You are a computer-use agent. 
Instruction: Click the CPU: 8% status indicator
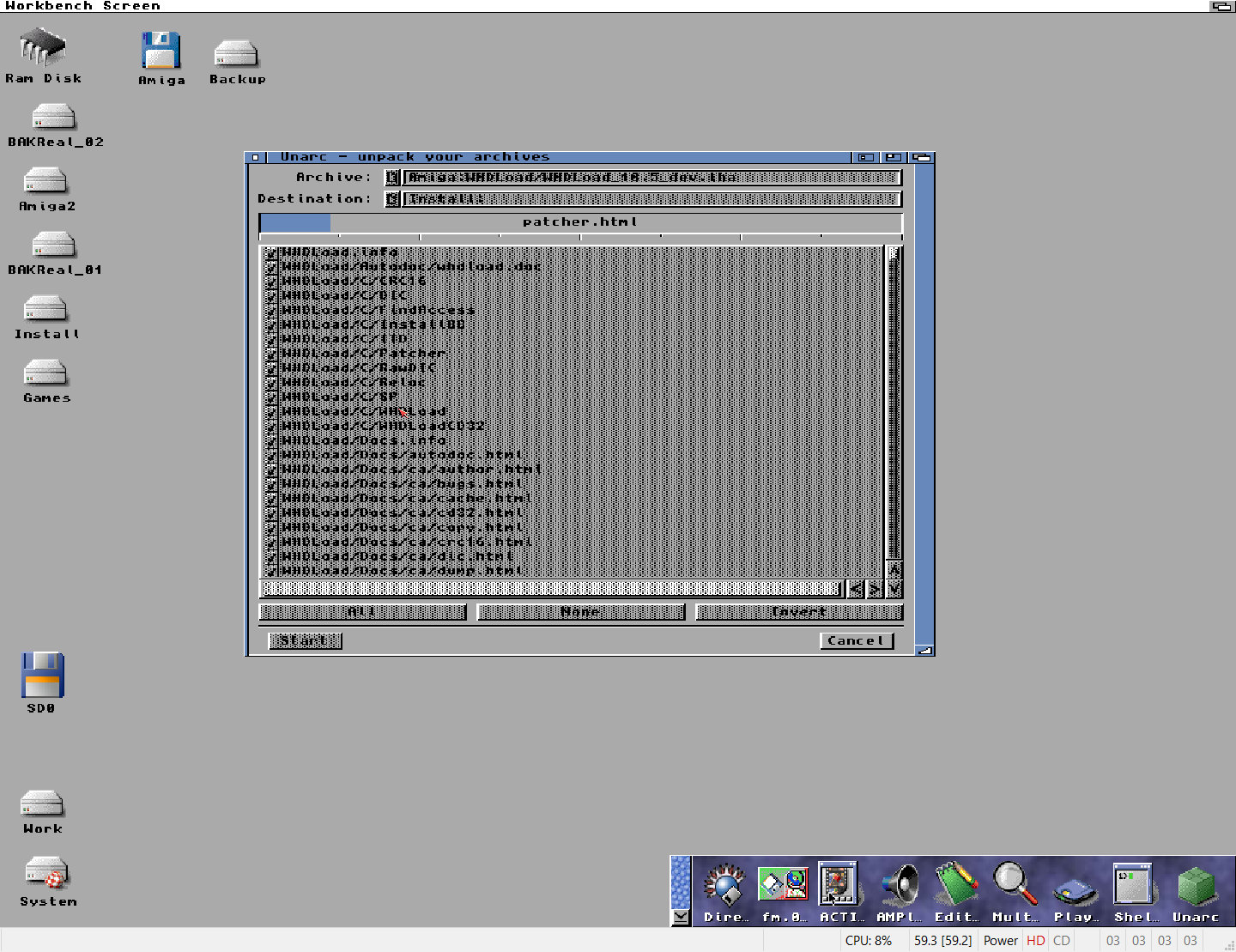(x=869, y=941)
